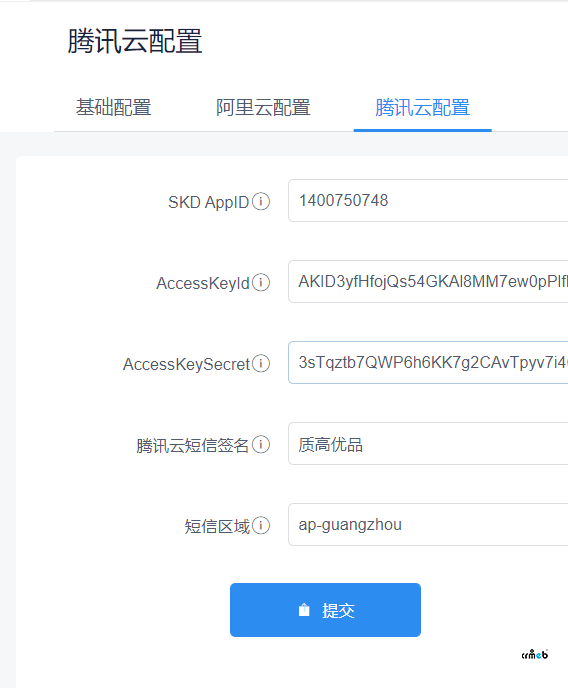
Task: Click the info icon beside AccessKeySecret
Action: 261,363
